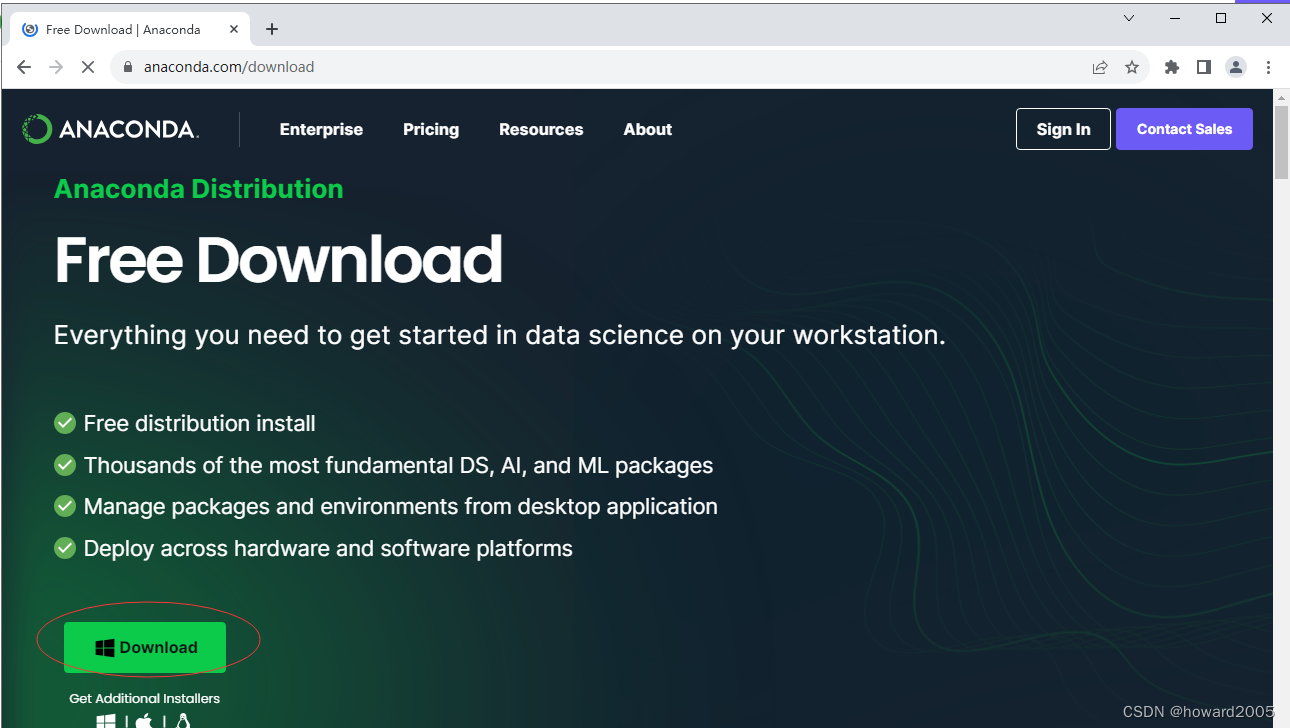Click the Sign In button
The width and height of the screenshot is (1290, 728).
point(1063,129)
